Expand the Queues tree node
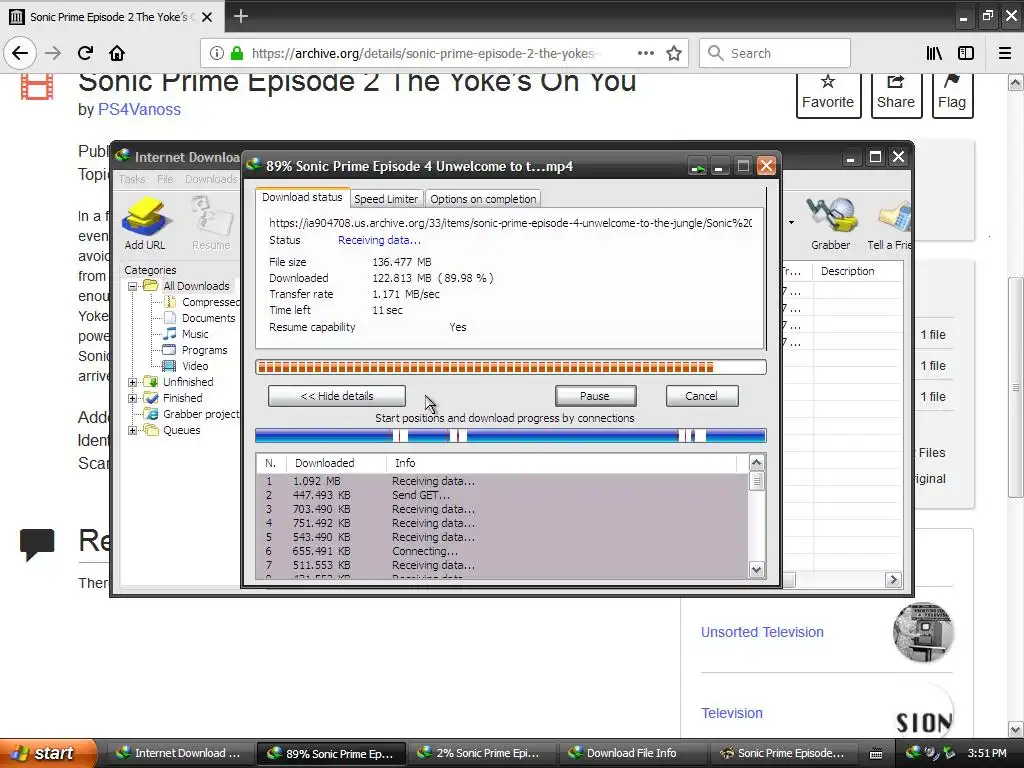1024x768 pixels. point(133,430)
